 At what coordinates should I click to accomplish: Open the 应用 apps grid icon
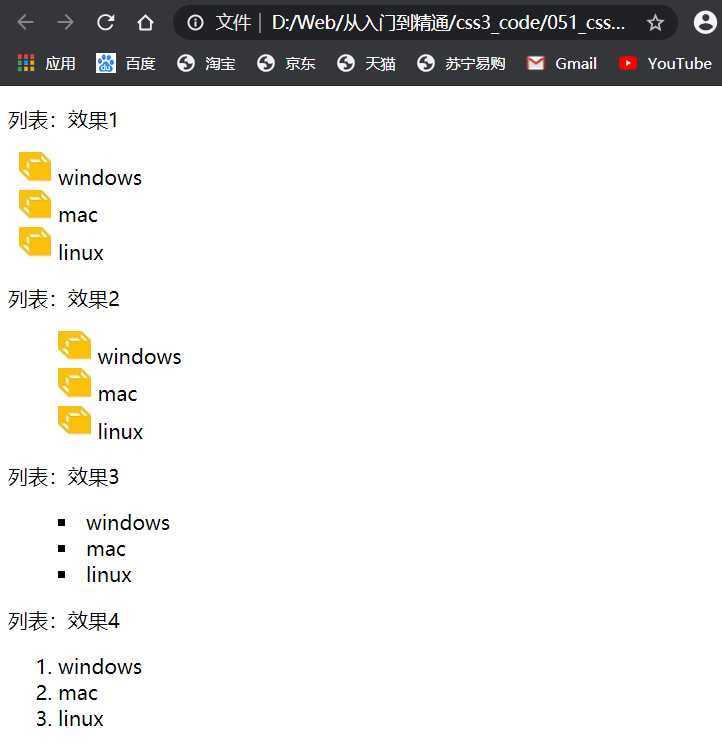click(26, 63)
